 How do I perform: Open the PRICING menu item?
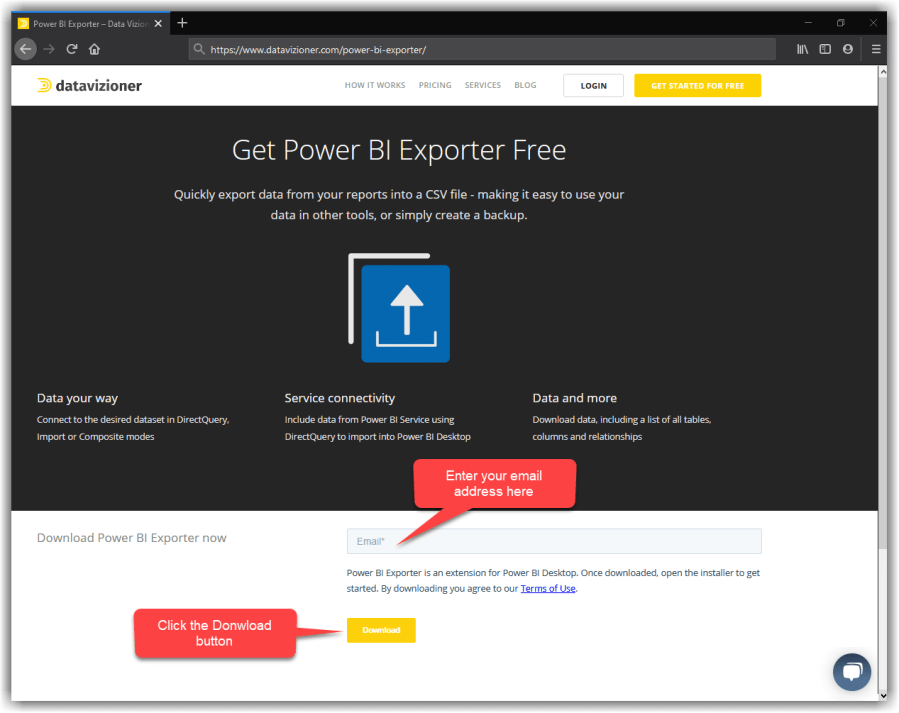[x=435, y=85]
